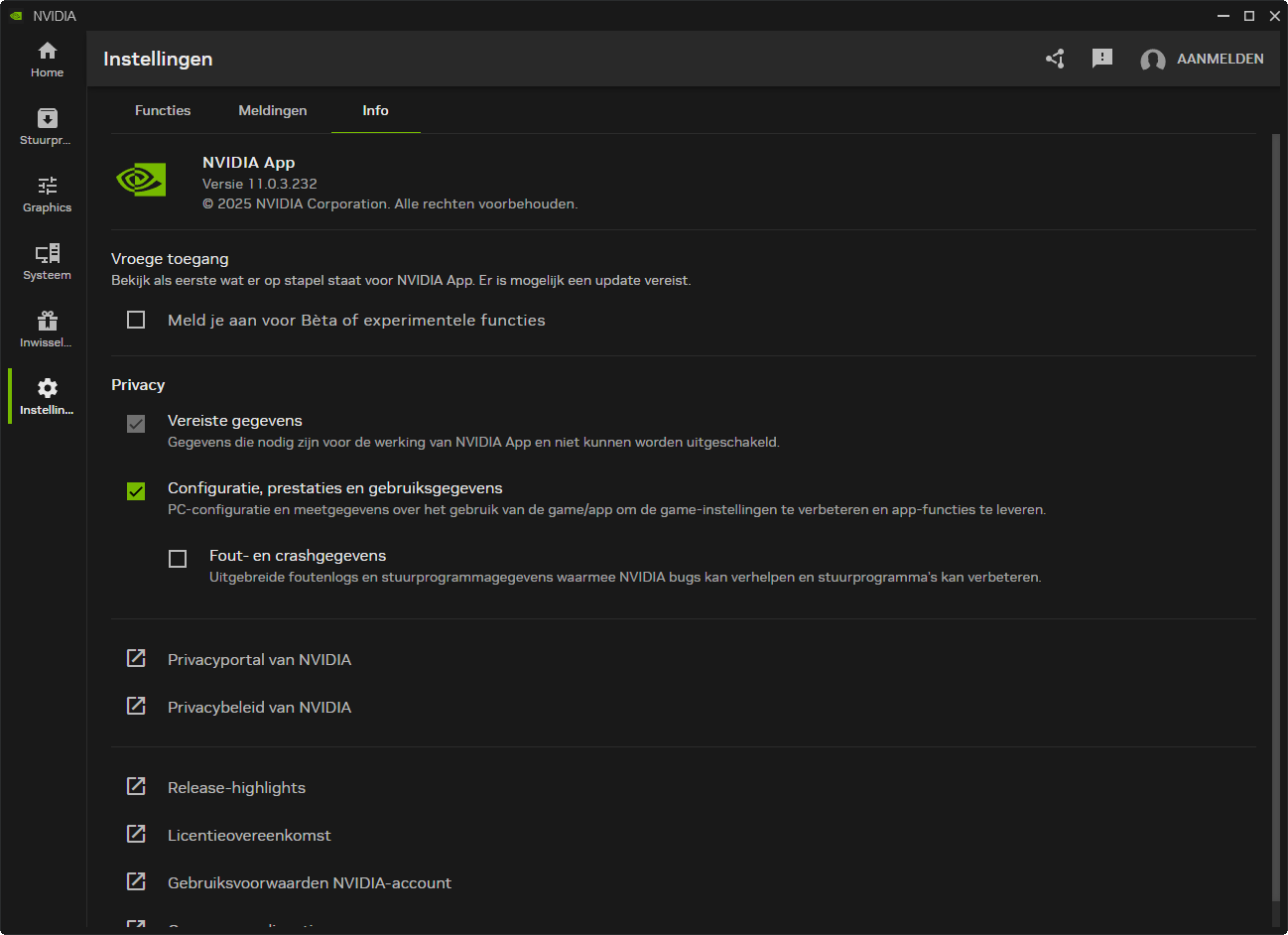Open the Home page in sidebar
Image resolution: width=1288 pixels, height=935 pixels.
47,60
